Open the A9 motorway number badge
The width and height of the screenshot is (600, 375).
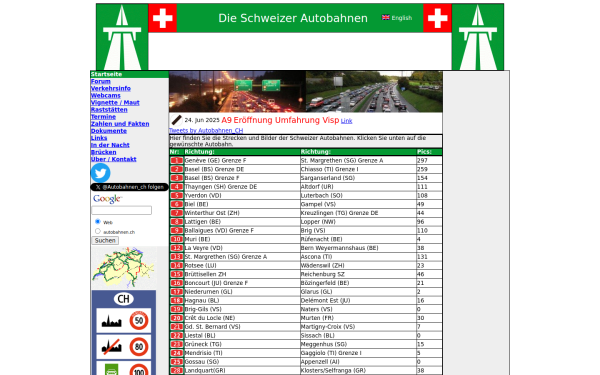pyautogui.click(x=177, y=231)
